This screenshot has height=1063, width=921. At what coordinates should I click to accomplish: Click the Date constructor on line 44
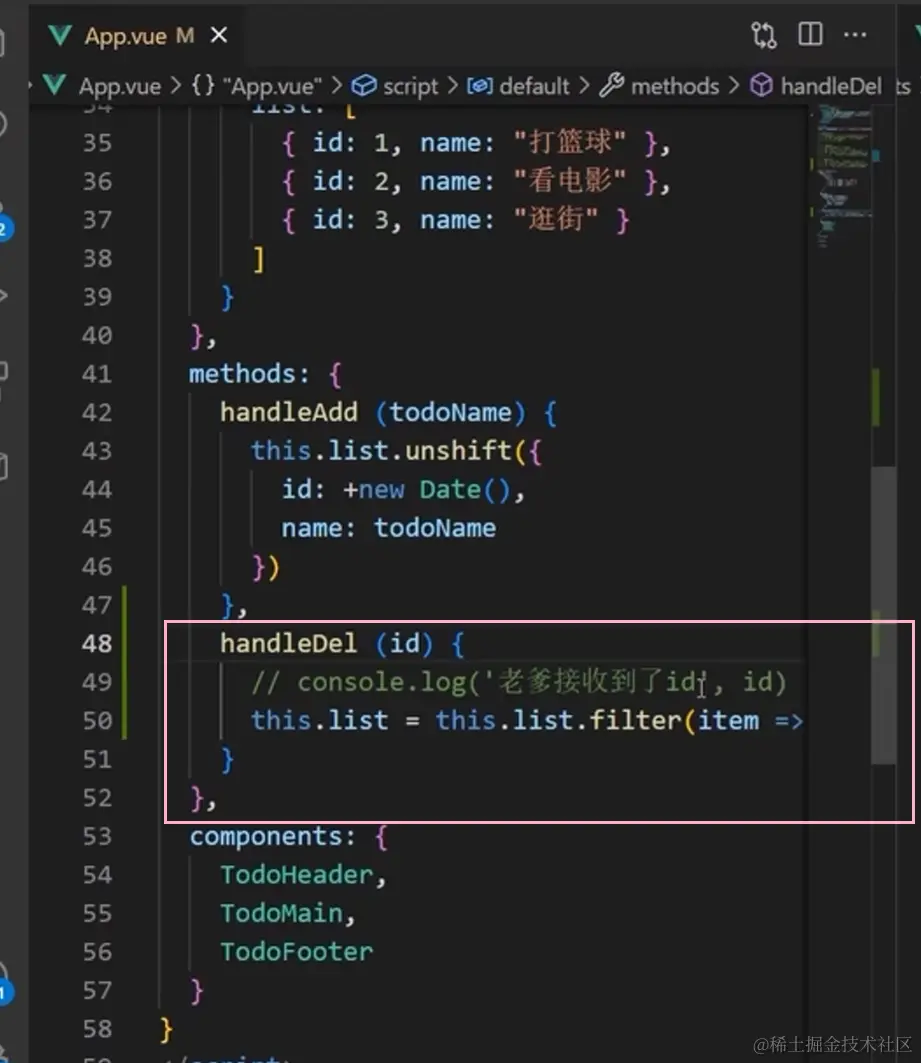[x=450, y=489]
